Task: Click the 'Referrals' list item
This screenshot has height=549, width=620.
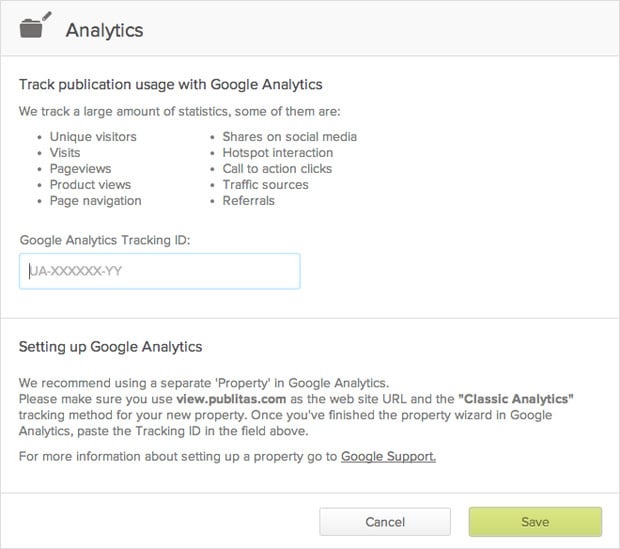Action: (x=248, y=200)
